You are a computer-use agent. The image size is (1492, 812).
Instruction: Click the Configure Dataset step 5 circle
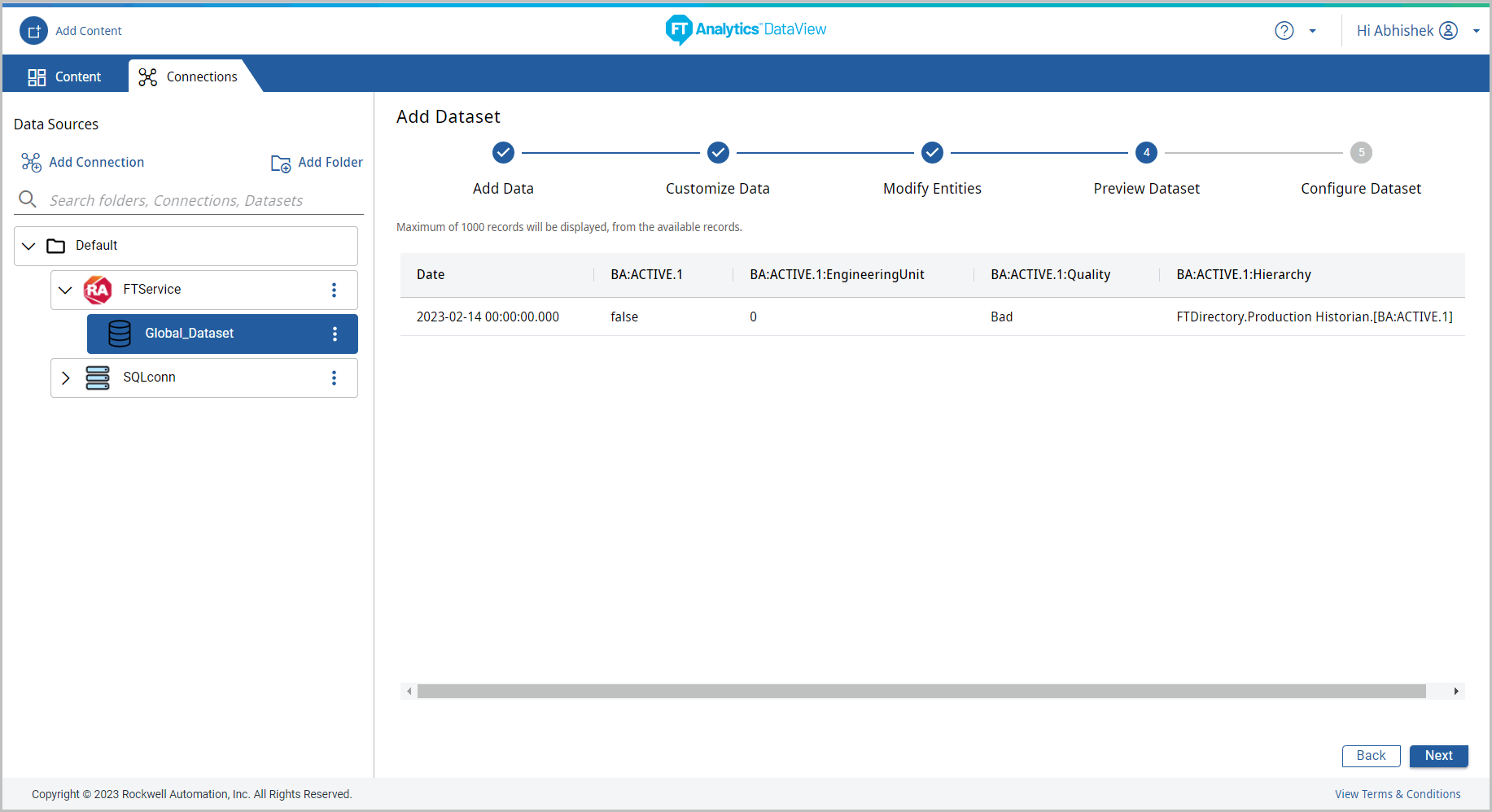click(1361, 152)
